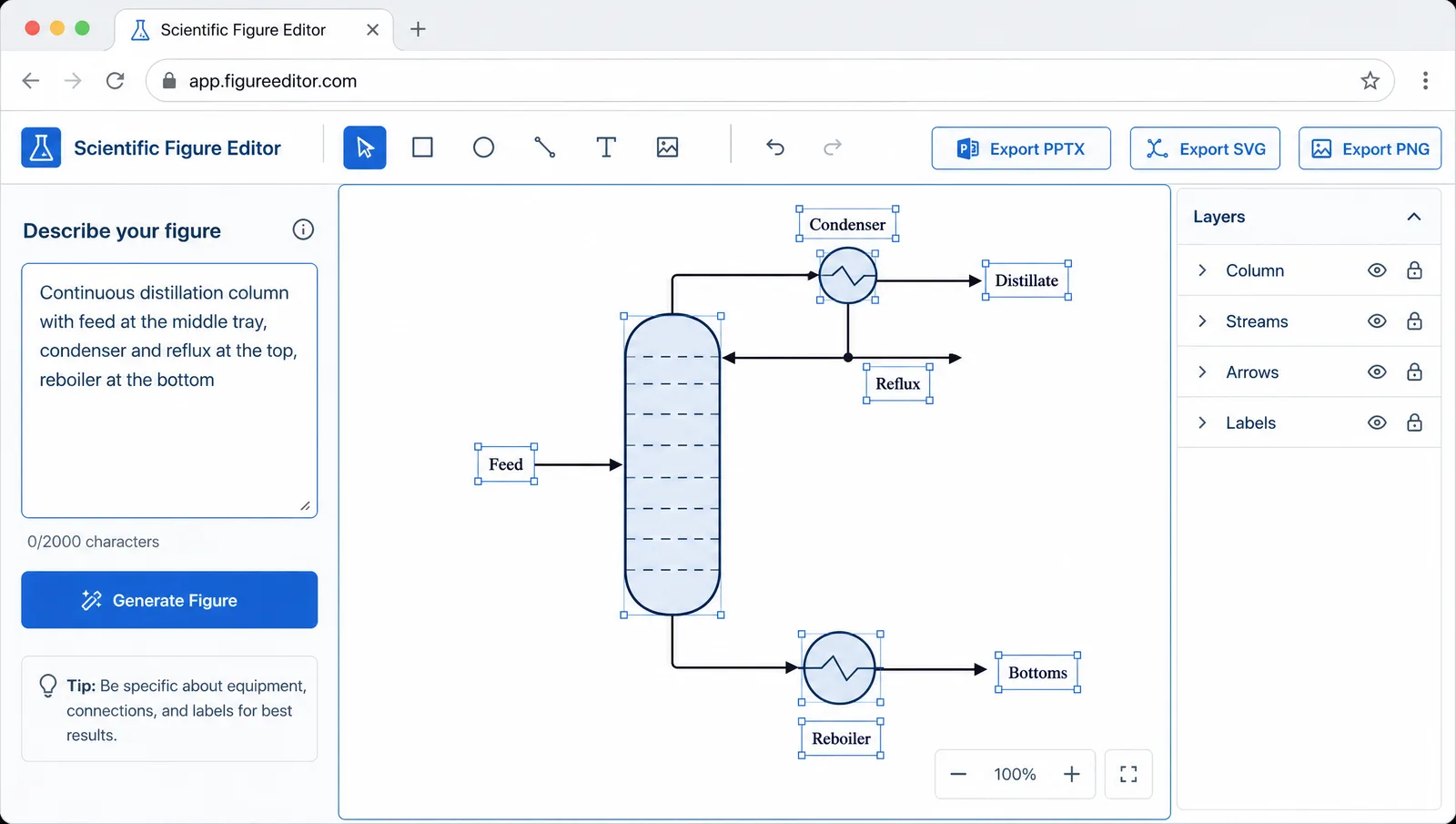Expand the Labels layer group

click(1202, 422)
